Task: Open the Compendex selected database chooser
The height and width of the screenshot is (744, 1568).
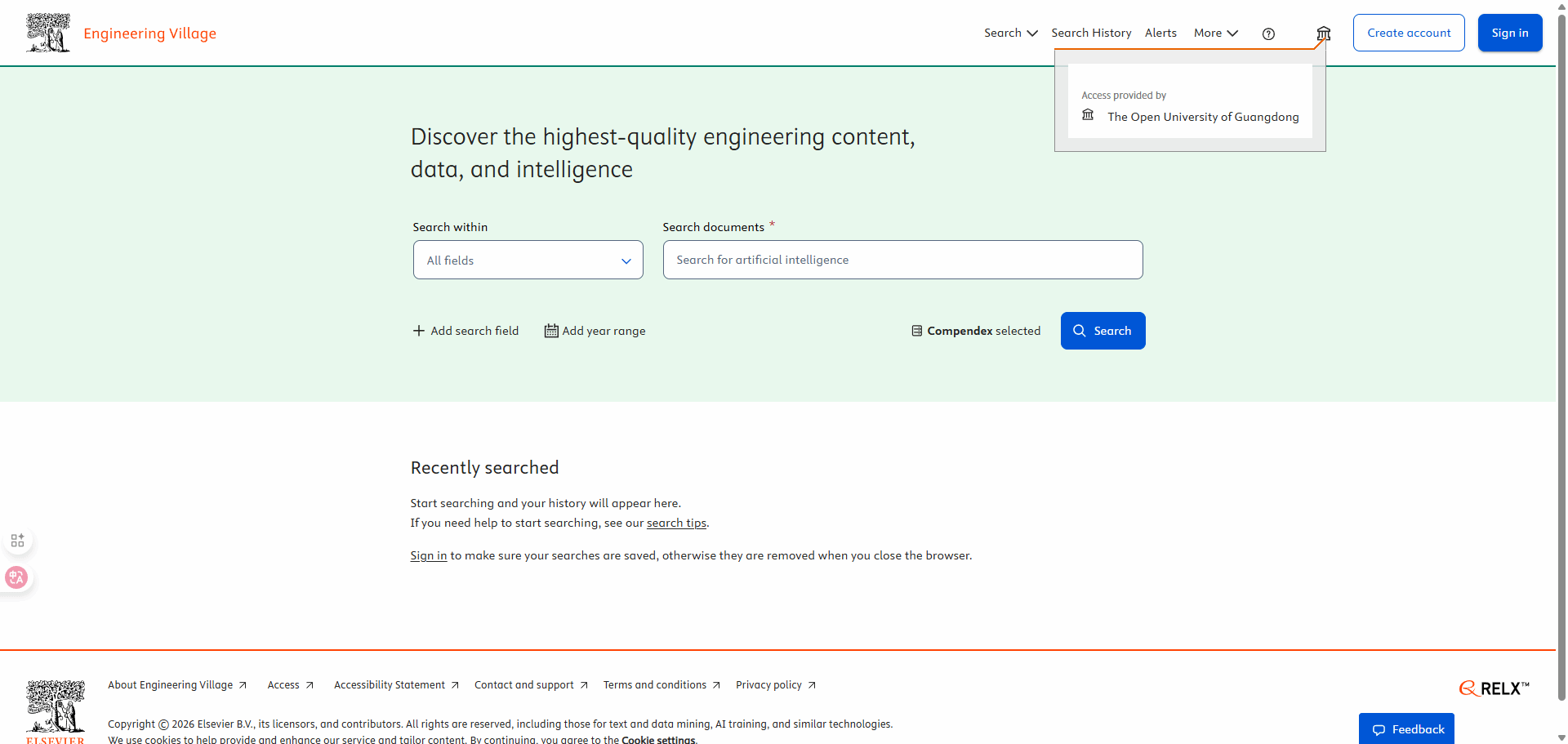Action: pyautogui.click(x=976, y=331)
